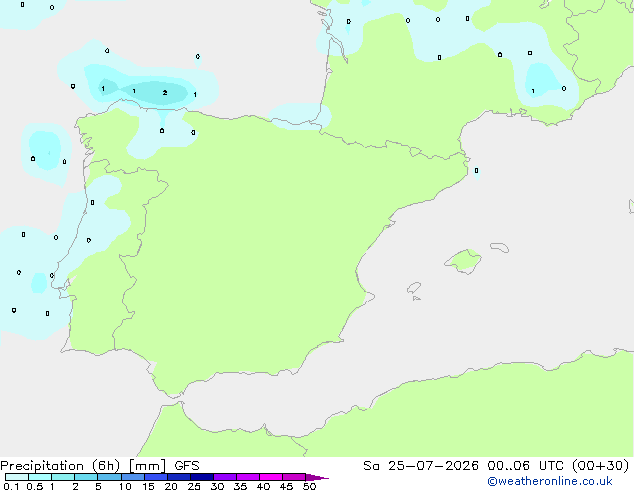The image size is (634, 490).
Task: Click the '0.1' legend tick label
Action: click(11, 486)
